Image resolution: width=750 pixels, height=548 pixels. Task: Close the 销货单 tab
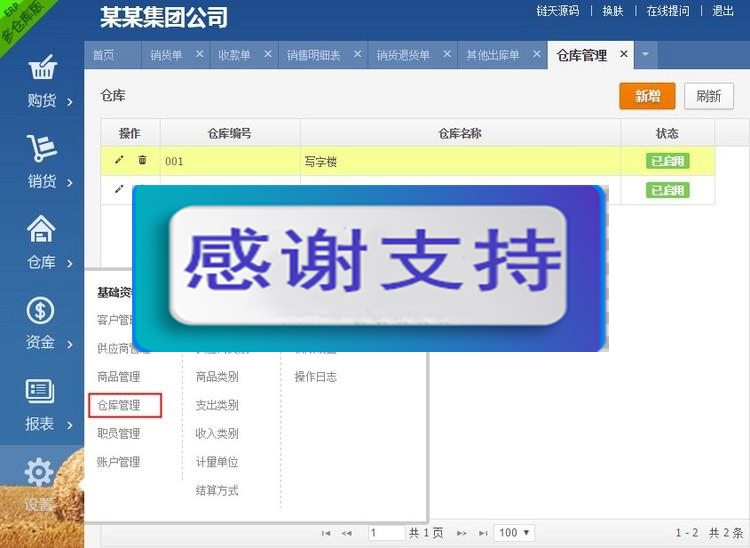[199, 55]
